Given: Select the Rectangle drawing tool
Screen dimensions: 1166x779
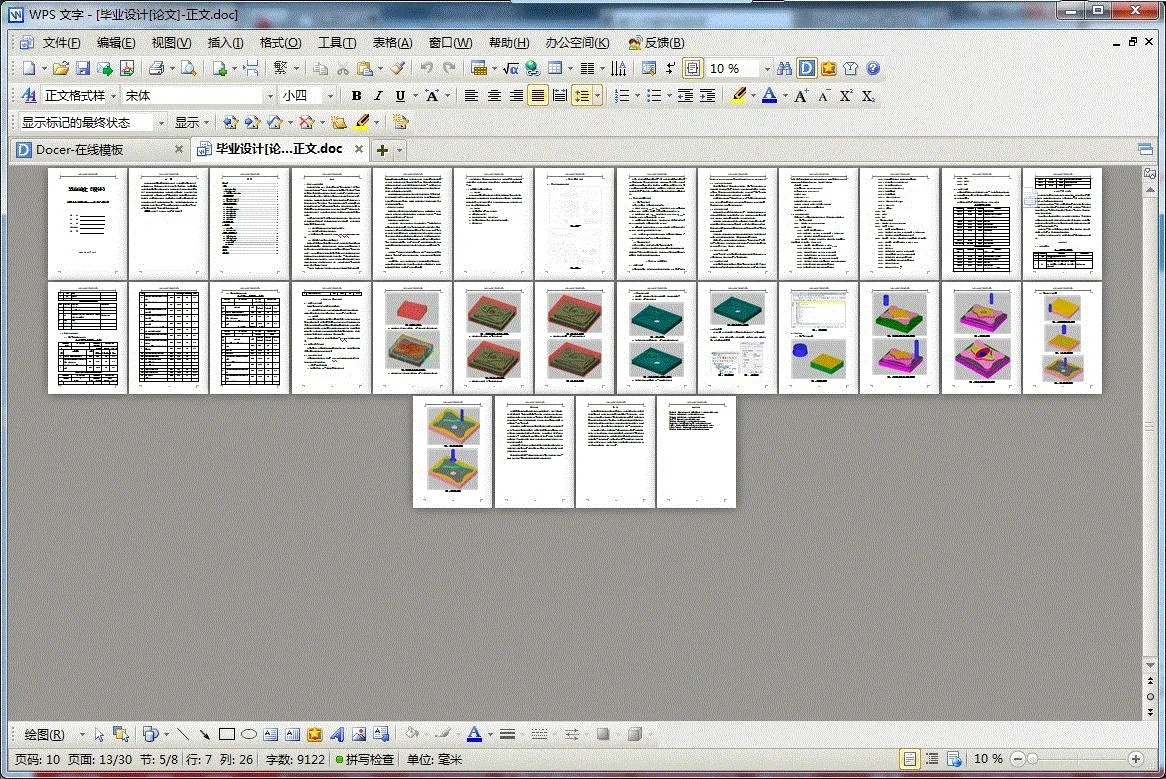Looking at the screenshot, I should tap(227, 734).
